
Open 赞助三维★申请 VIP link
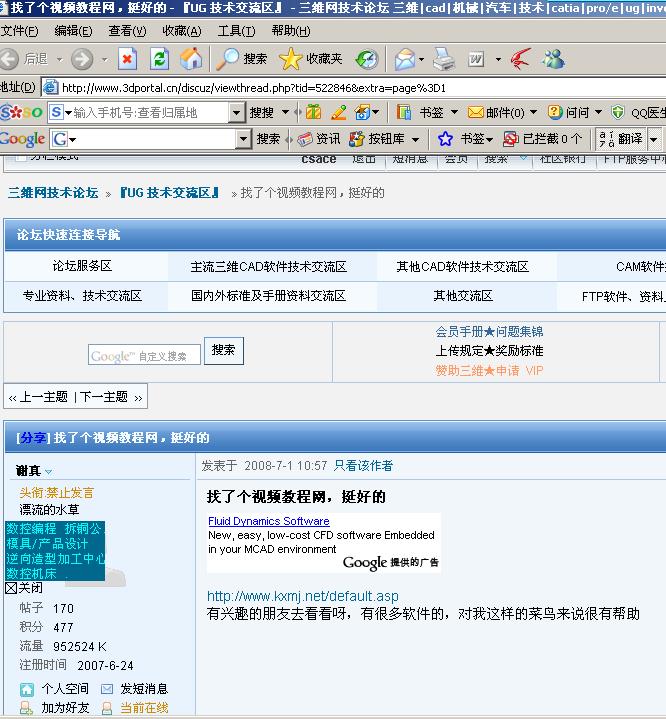tap(489, 371)
